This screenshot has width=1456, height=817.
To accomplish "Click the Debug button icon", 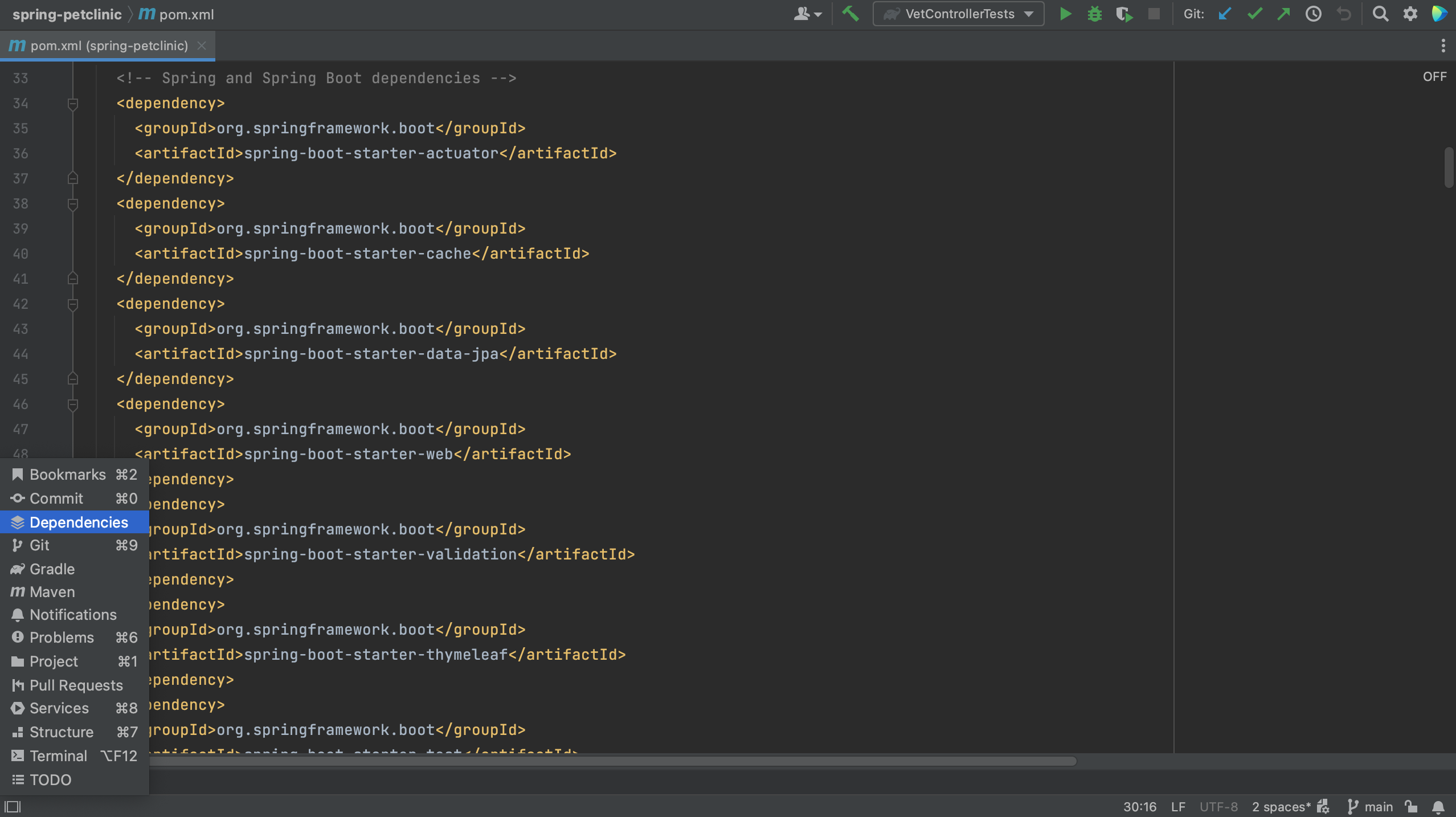I will [1094, 13].
